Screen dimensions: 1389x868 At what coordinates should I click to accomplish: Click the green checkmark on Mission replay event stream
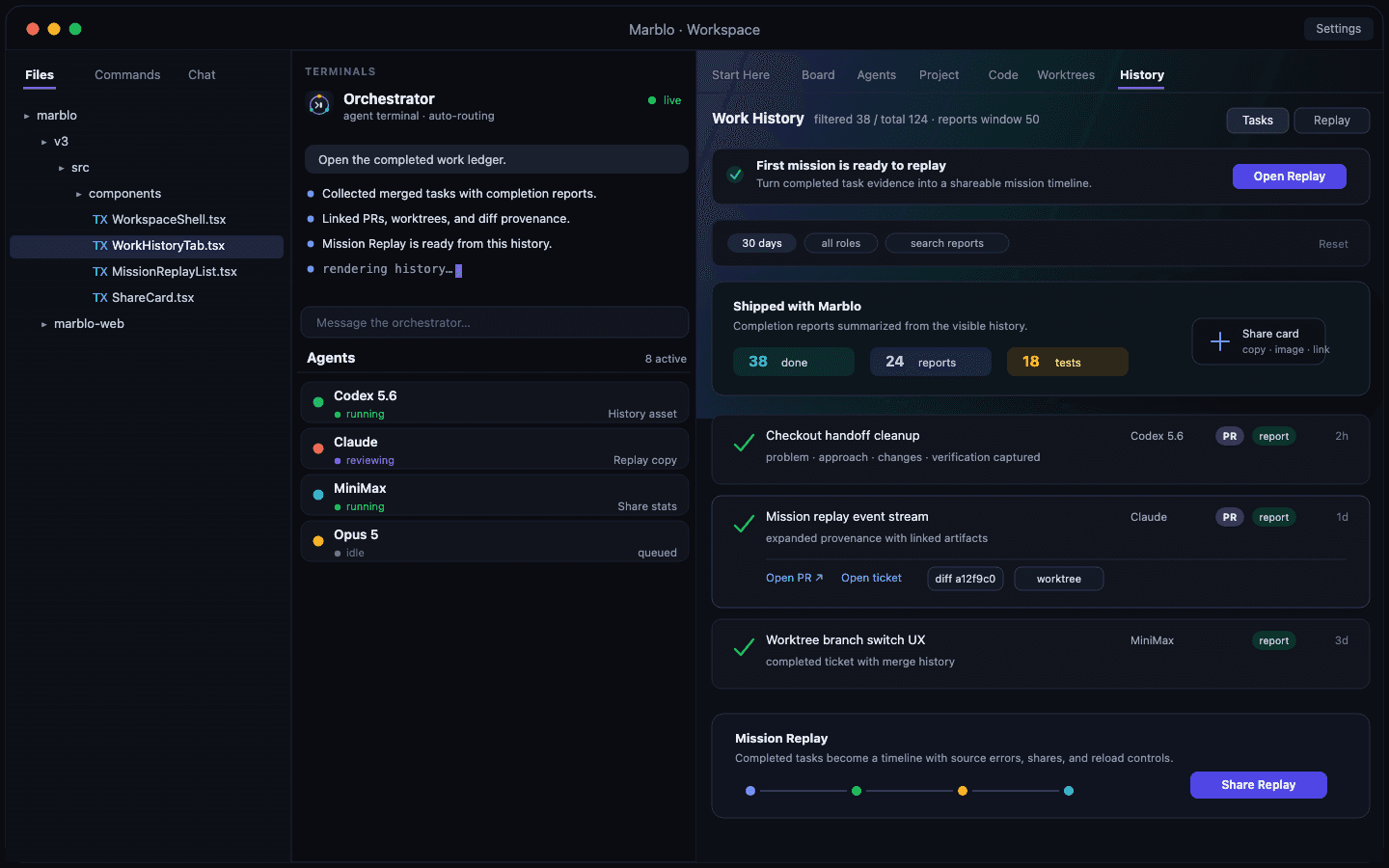point(744,525)
